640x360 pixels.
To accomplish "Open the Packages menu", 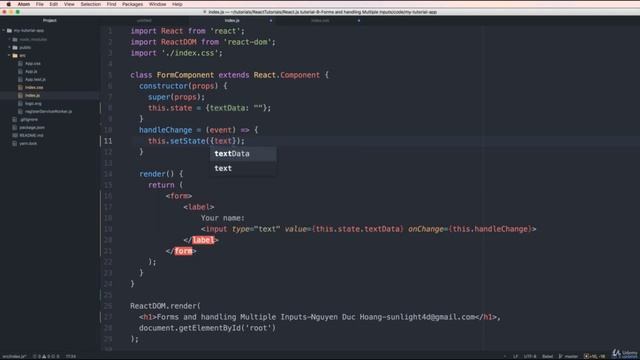I will pos(133,4).
